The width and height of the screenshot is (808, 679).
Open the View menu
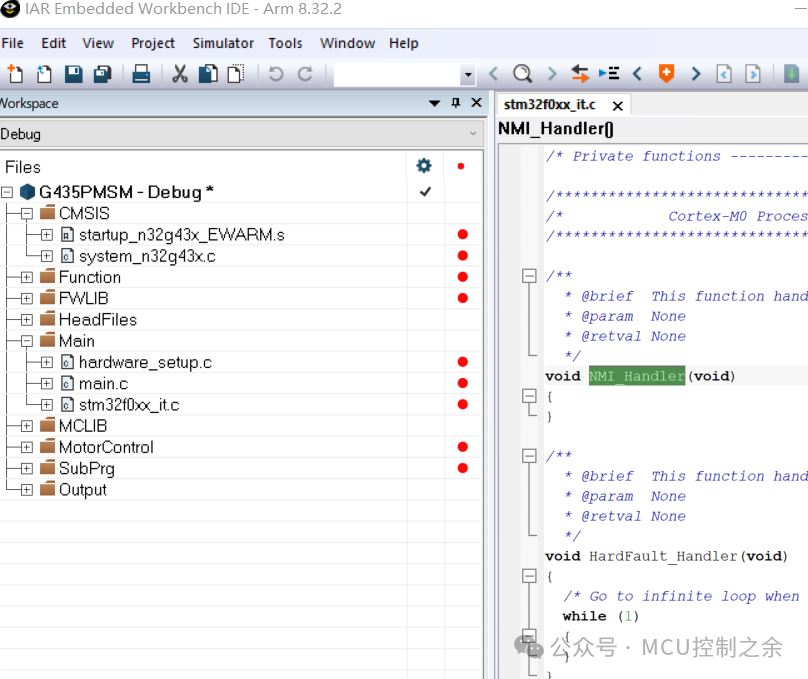[98, 43]
